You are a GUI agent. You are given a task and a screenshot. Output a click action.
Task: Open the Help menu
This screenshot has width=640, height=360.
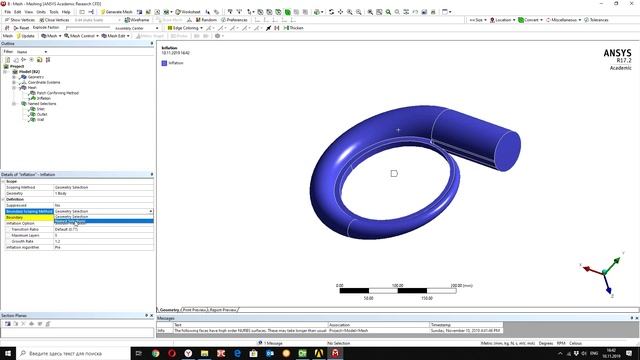(x=66, y=12)
